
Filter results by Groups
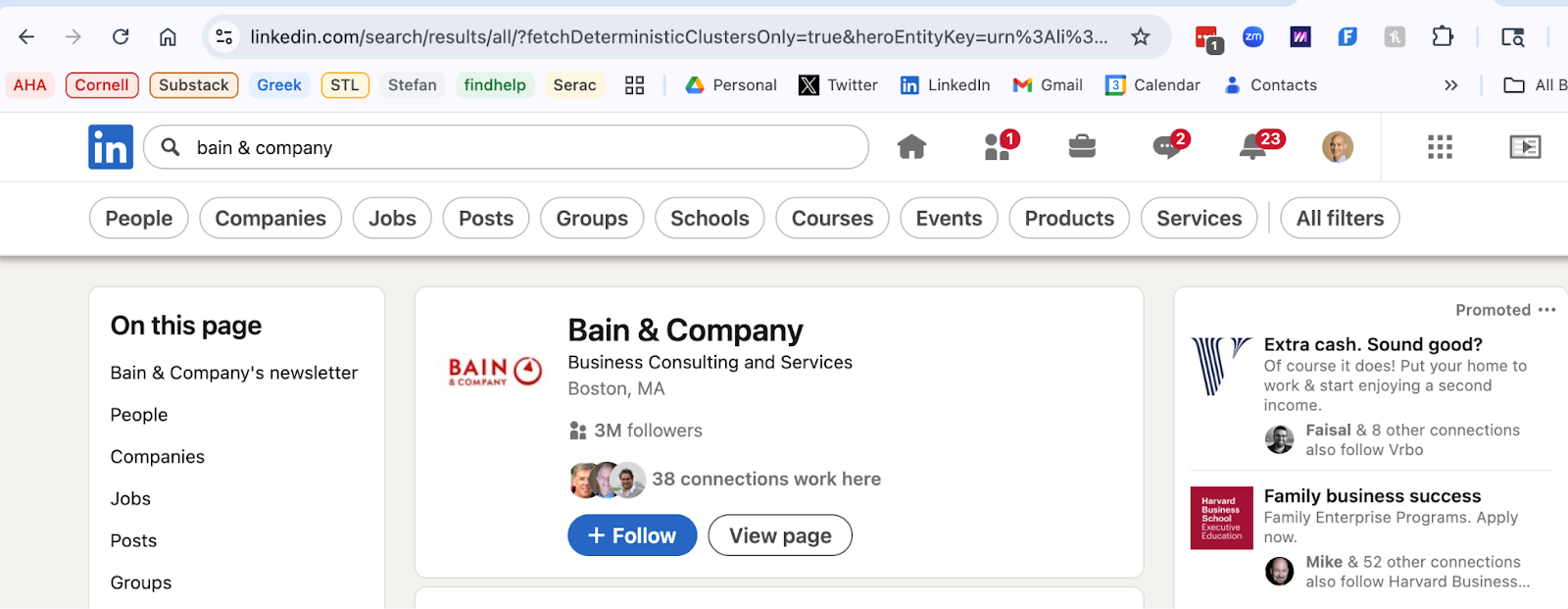(x=592, y=218)
